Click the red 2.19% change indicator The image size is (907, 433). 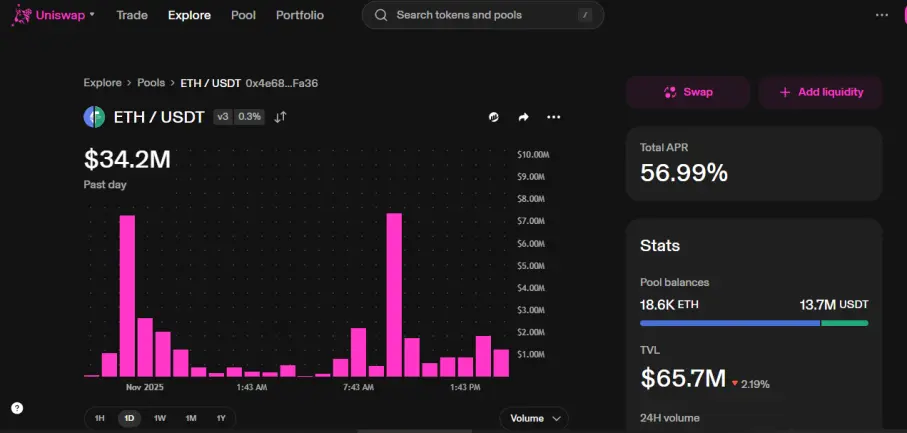coord(751,384)
